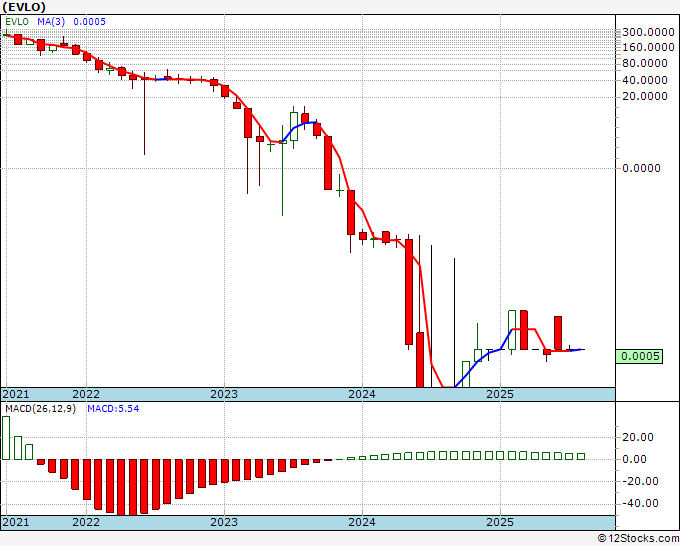Click the 80.0000 price axis label

coord(645,63)
